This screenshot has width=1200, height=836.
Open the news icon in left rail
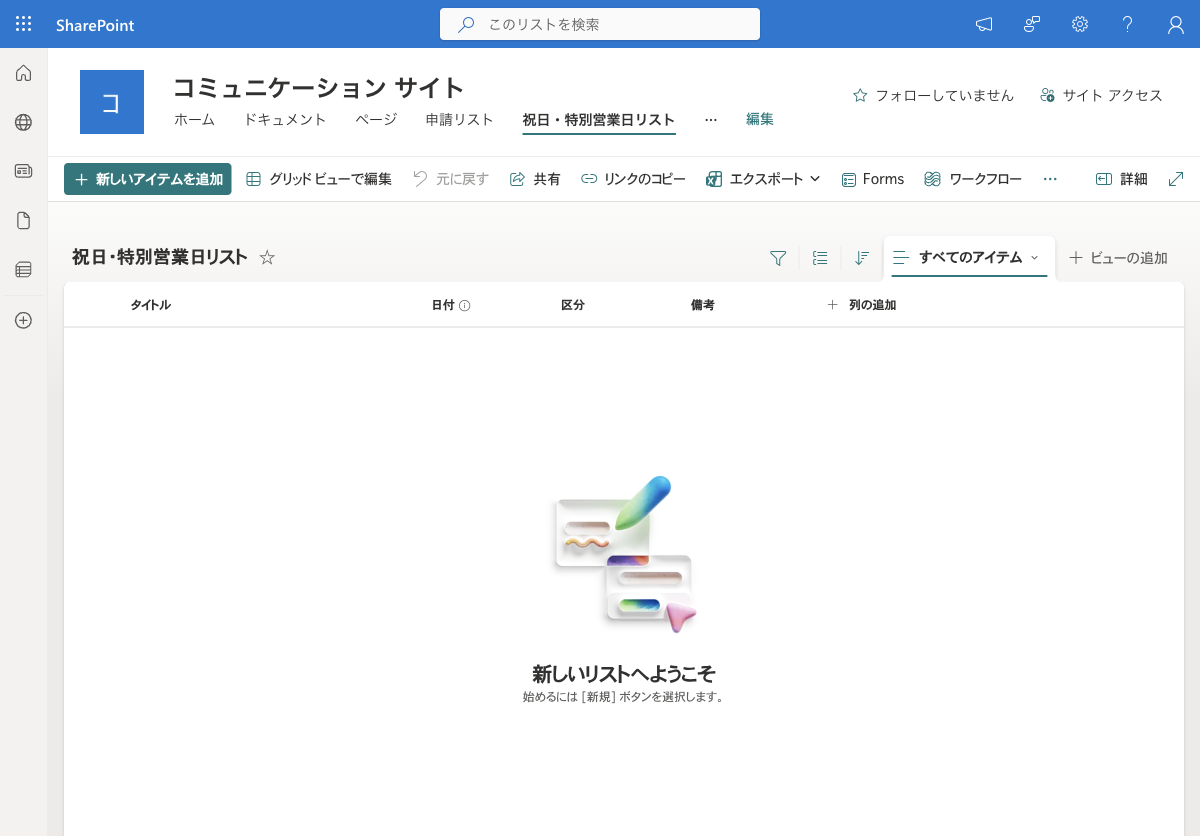pos(24,171)
